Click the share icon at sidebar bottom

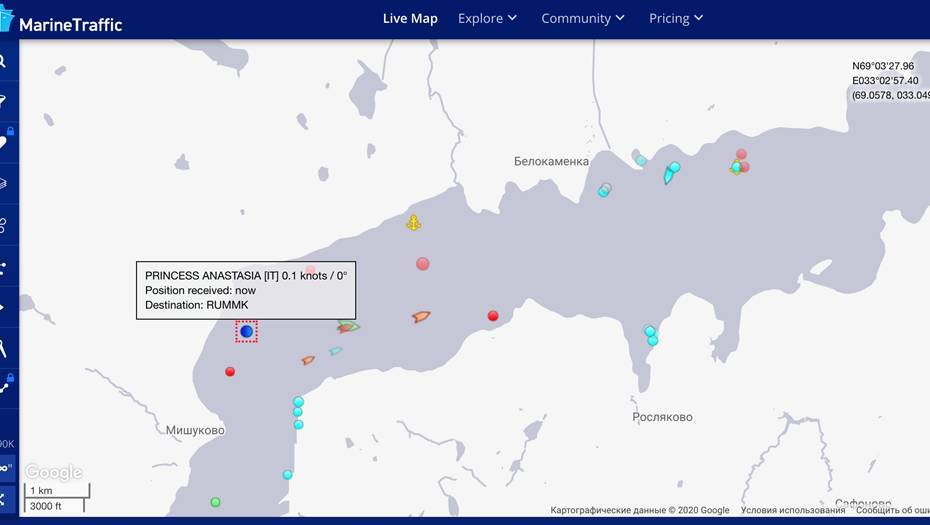pyautogui.click(x=2, y=499)
